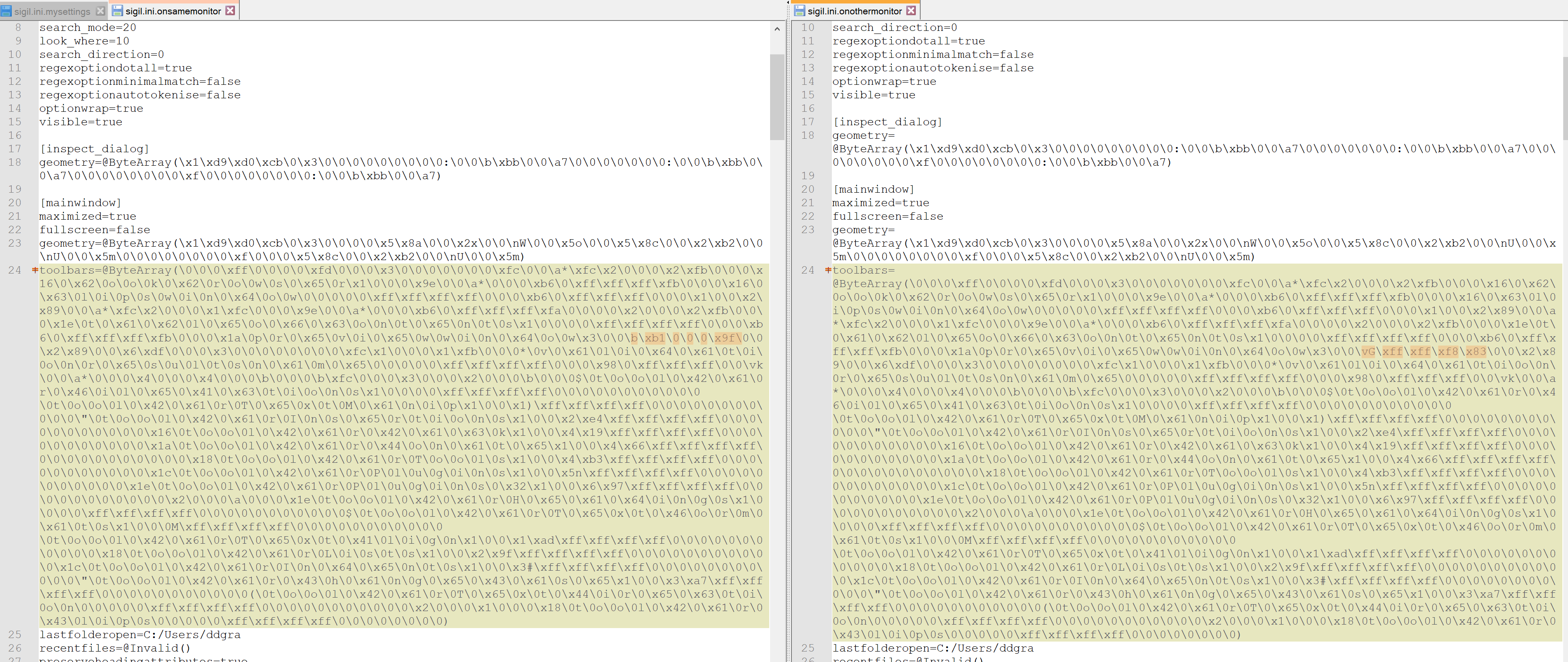Click the changed-line marker beside right pane line 24
This screenshot has width=1568, height=662.
pos(828,270)
